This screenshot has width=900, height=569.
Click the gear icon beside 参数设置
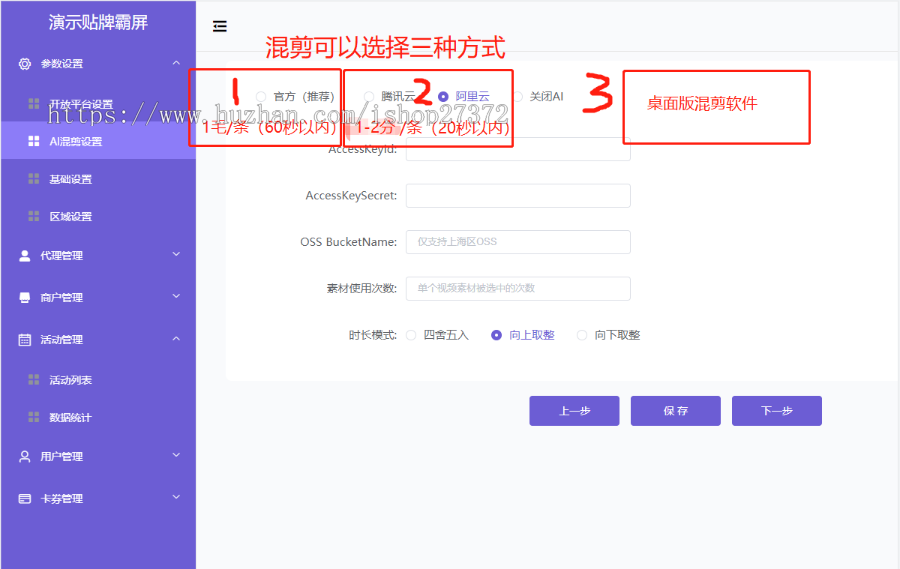(x=25, y=64)
